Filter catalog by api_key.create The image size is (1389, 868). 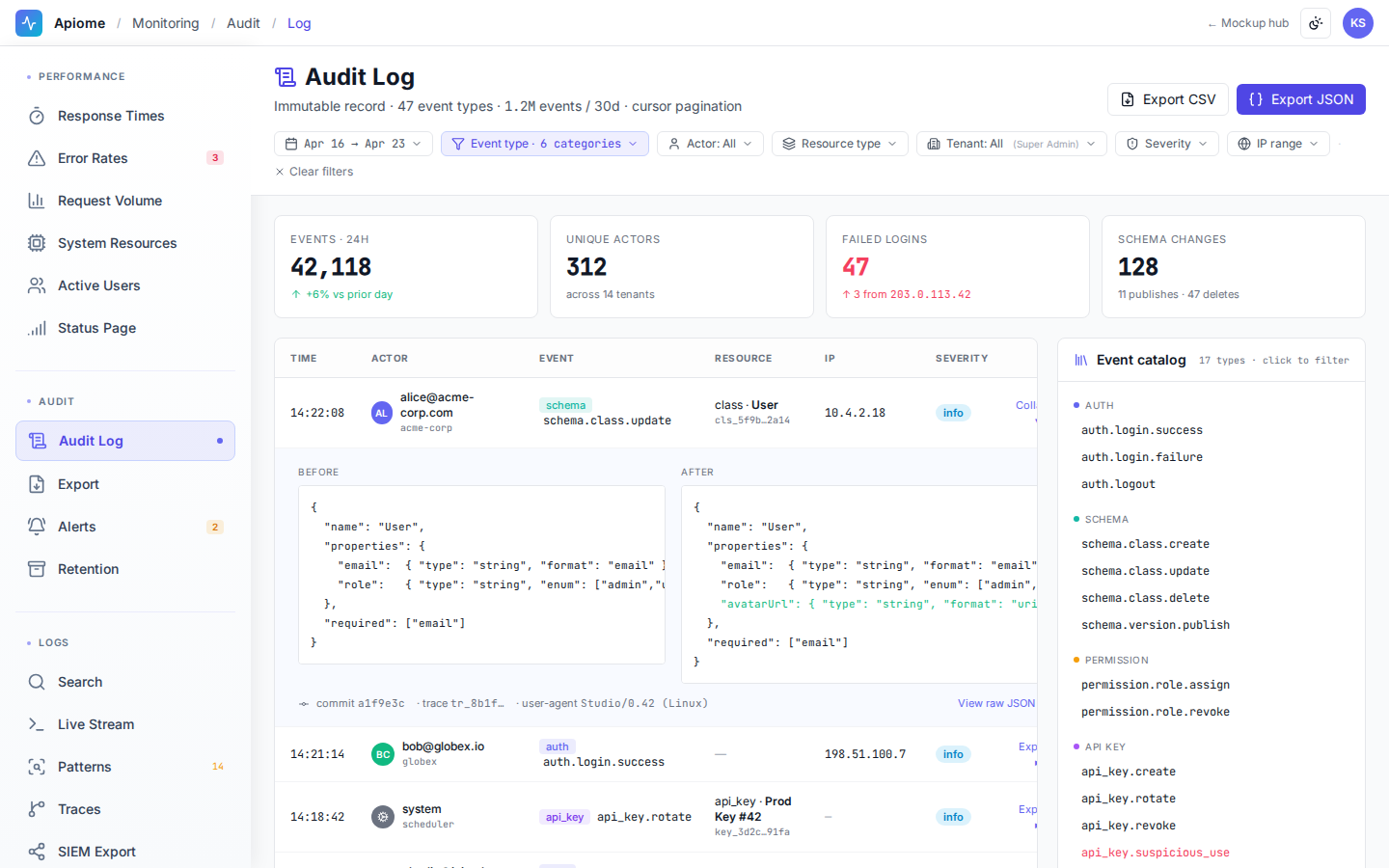pos(1129,772)
